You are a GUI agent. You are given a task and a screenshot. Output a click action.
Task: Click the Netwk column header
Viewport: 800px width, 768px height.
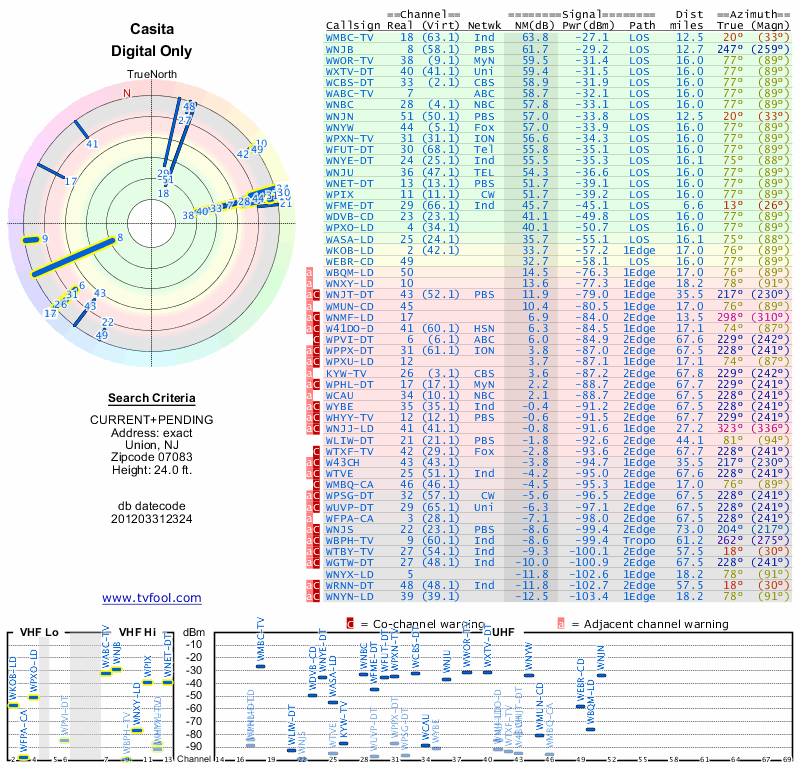click(484, 26)
